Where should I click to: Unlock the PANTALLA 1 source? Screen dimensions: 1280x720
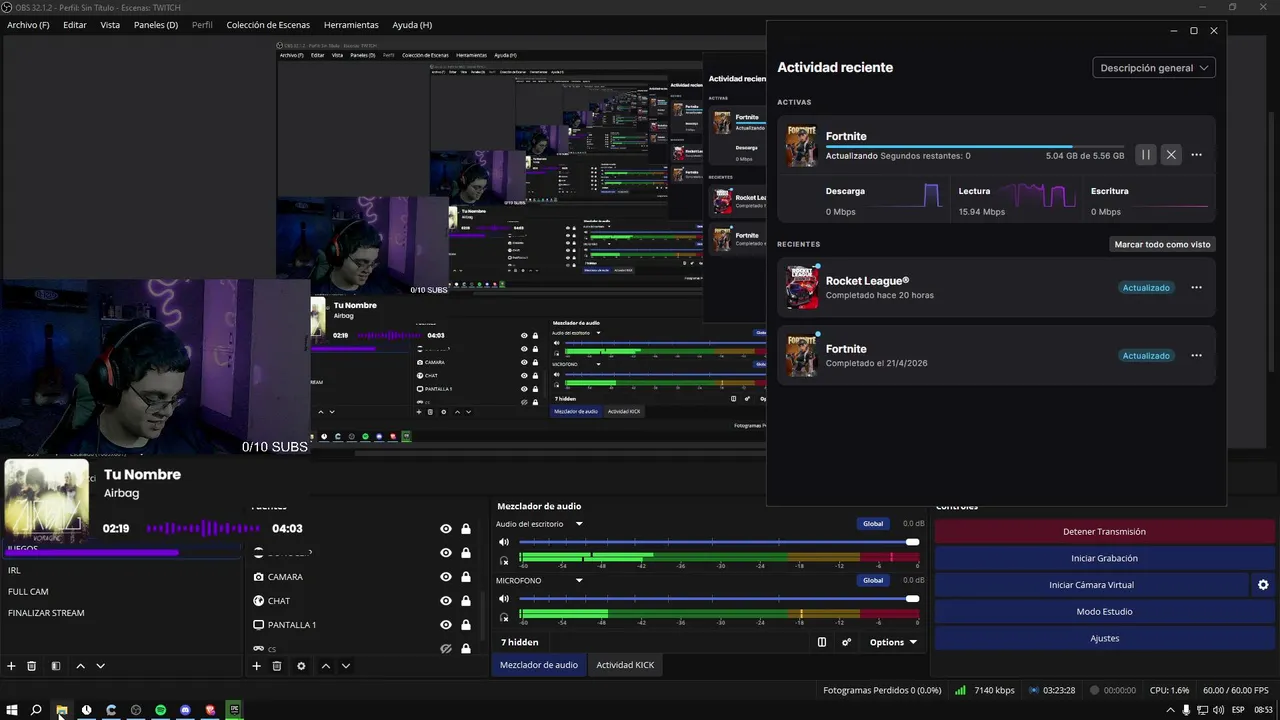tap(466, 625)
